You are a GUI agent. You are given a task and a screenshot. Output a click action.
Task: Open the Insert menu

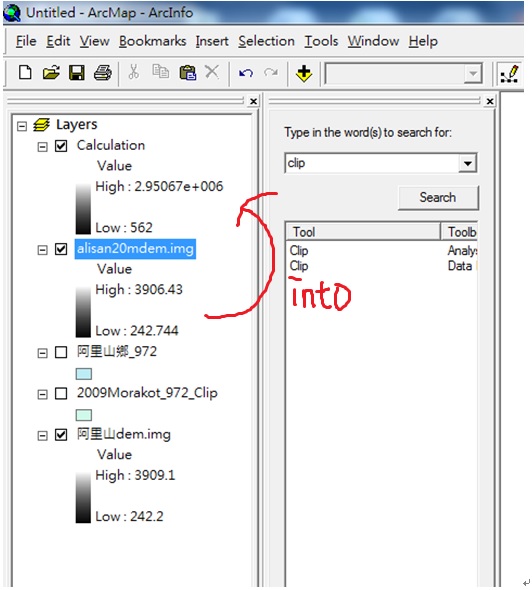pyautogui.click(x=212, y=41)
